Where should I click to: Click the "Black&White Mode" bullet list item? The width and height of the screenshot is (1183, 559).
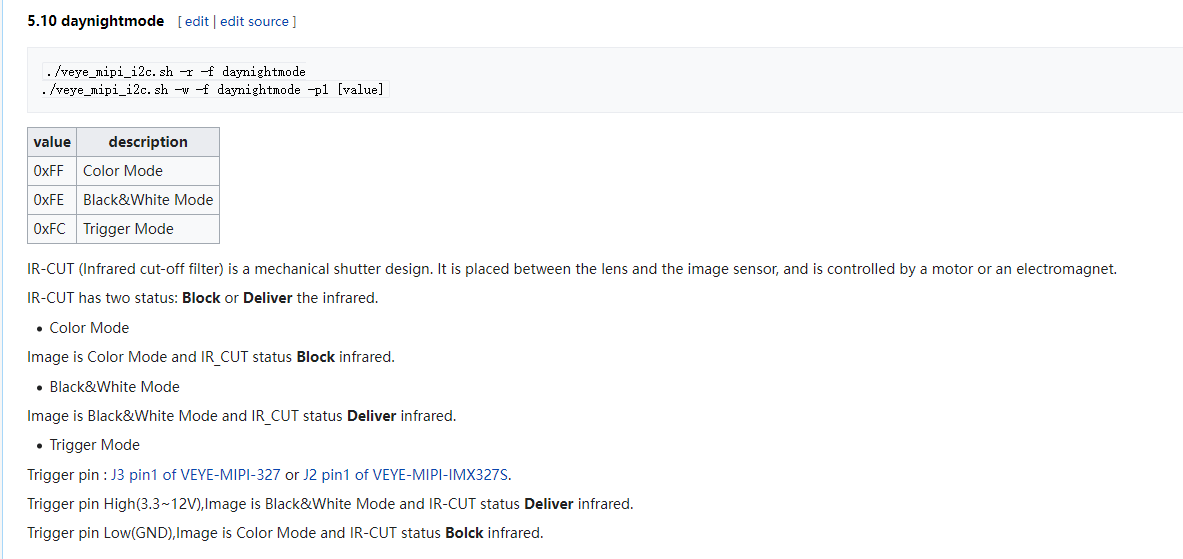pyautogui.click(x=114, y=387)
